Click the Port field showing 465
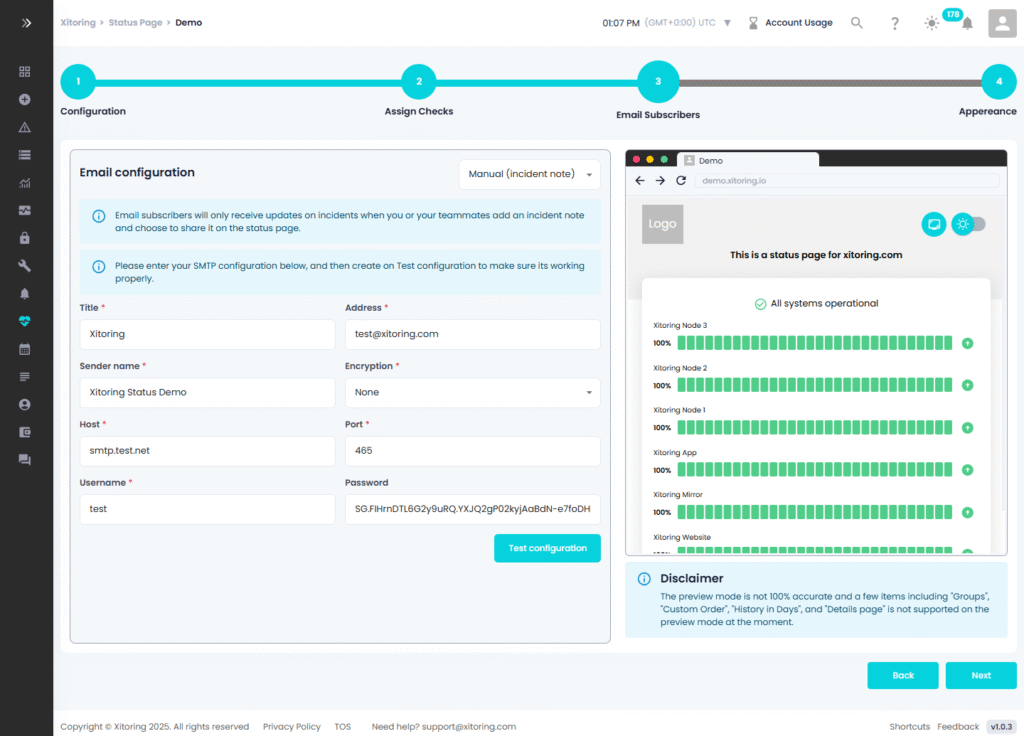Image resolution: width=1024 pixels, height=736 pixels. pyautogui.click(x=473, y=451)
